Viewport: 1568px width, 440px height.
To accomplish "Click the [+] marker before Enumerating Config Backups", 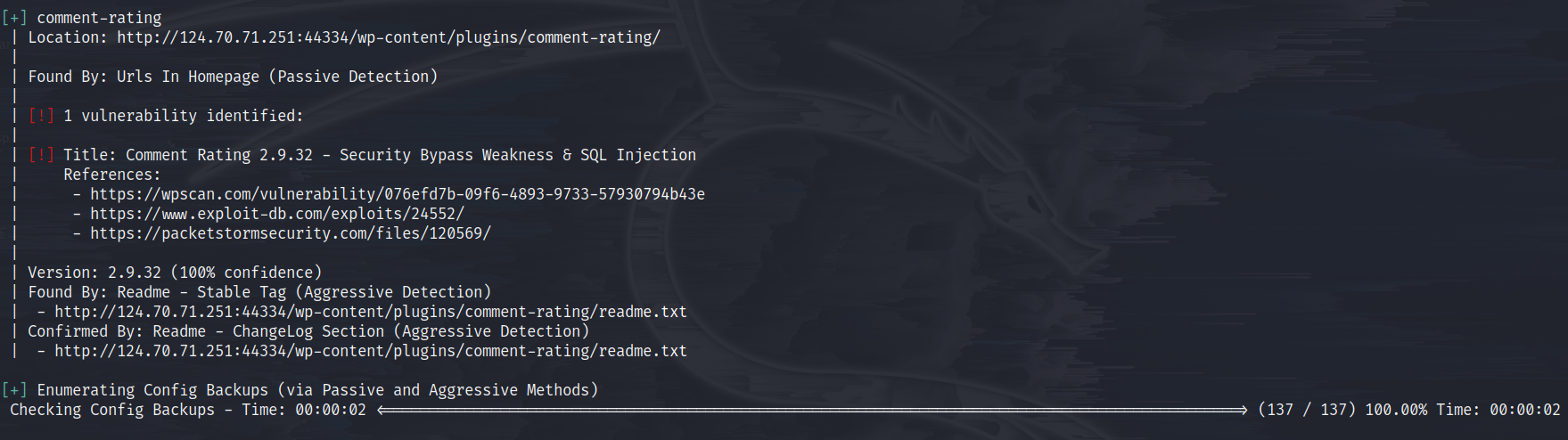I will click(x=14, y=390).
